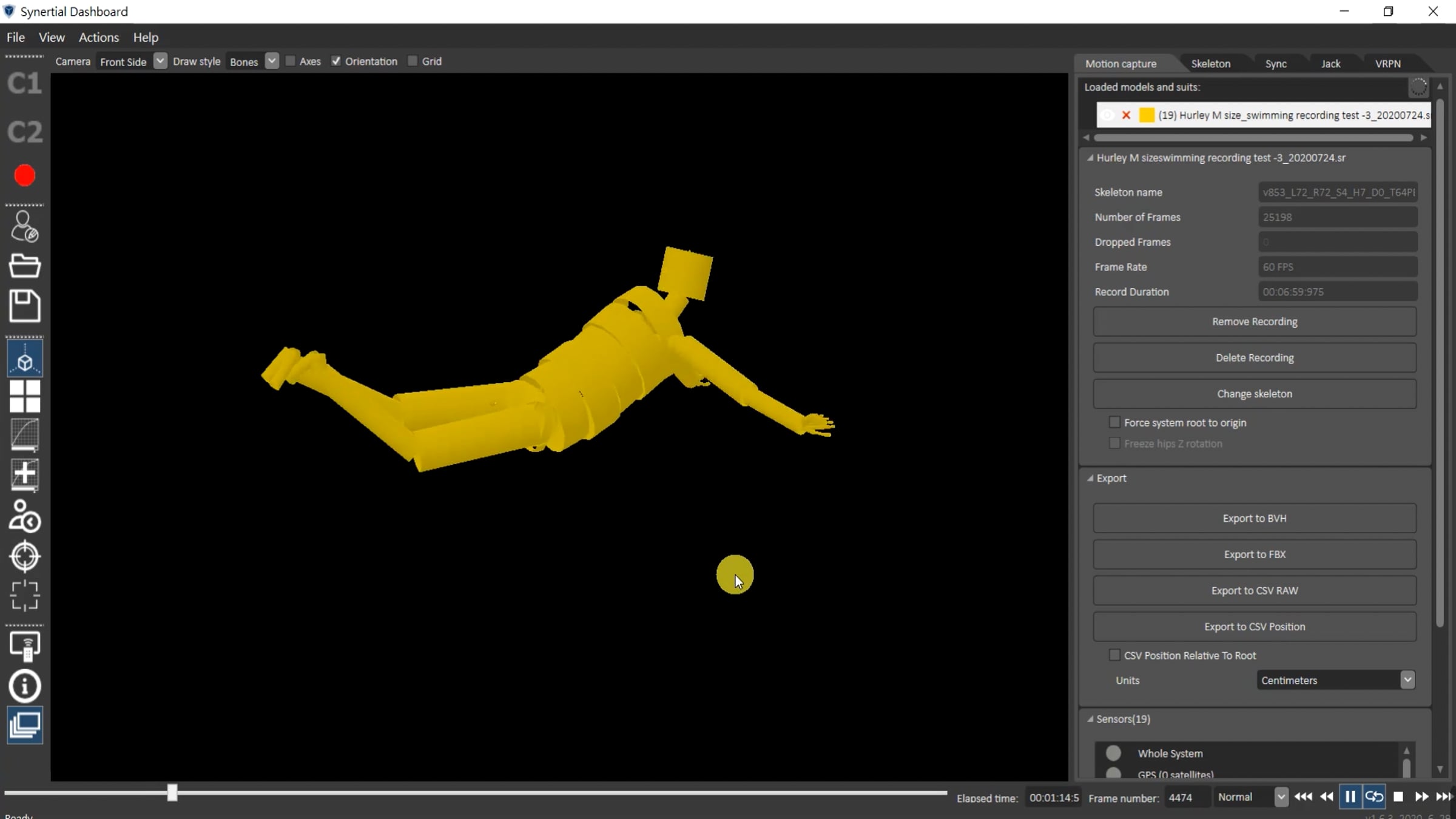
Task: Click Export to BVH button
Action: click(1254, 518)
